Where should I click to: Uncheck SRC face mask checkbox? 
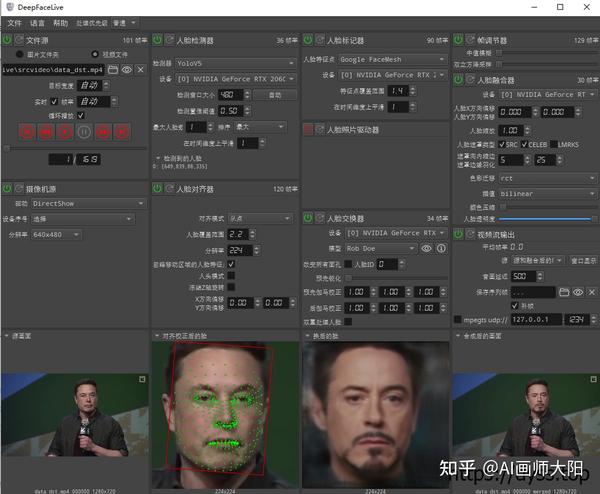pos(502,144)
